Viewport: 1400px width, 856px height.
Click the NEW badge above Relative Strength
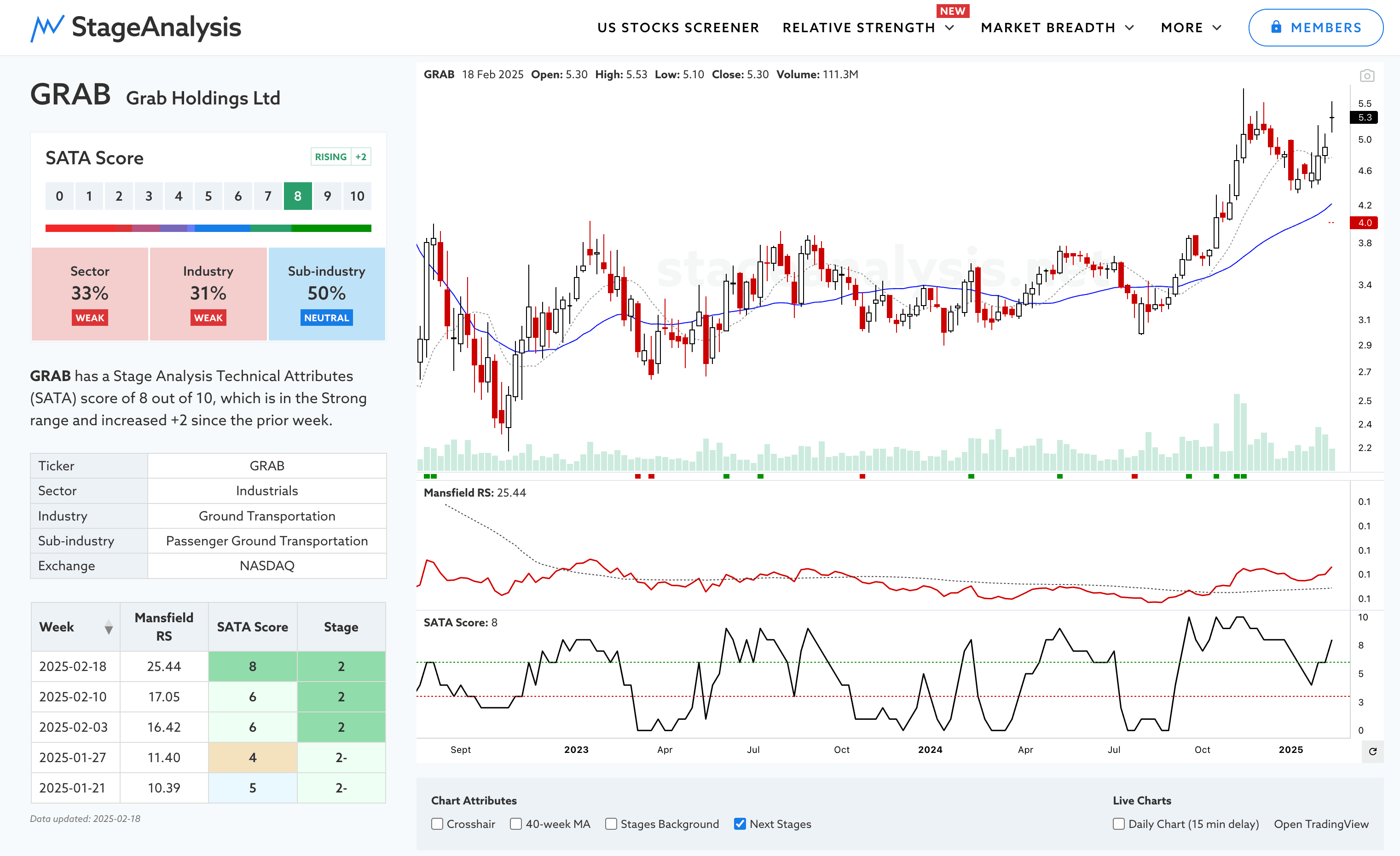tap(953, 11)
